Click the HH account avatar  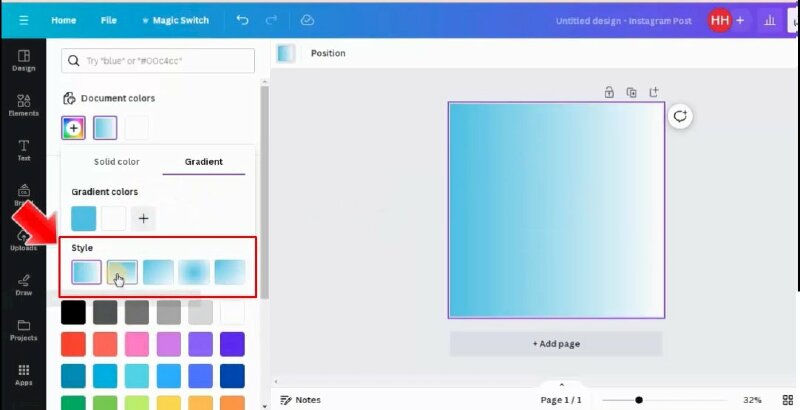coord(719,20)
